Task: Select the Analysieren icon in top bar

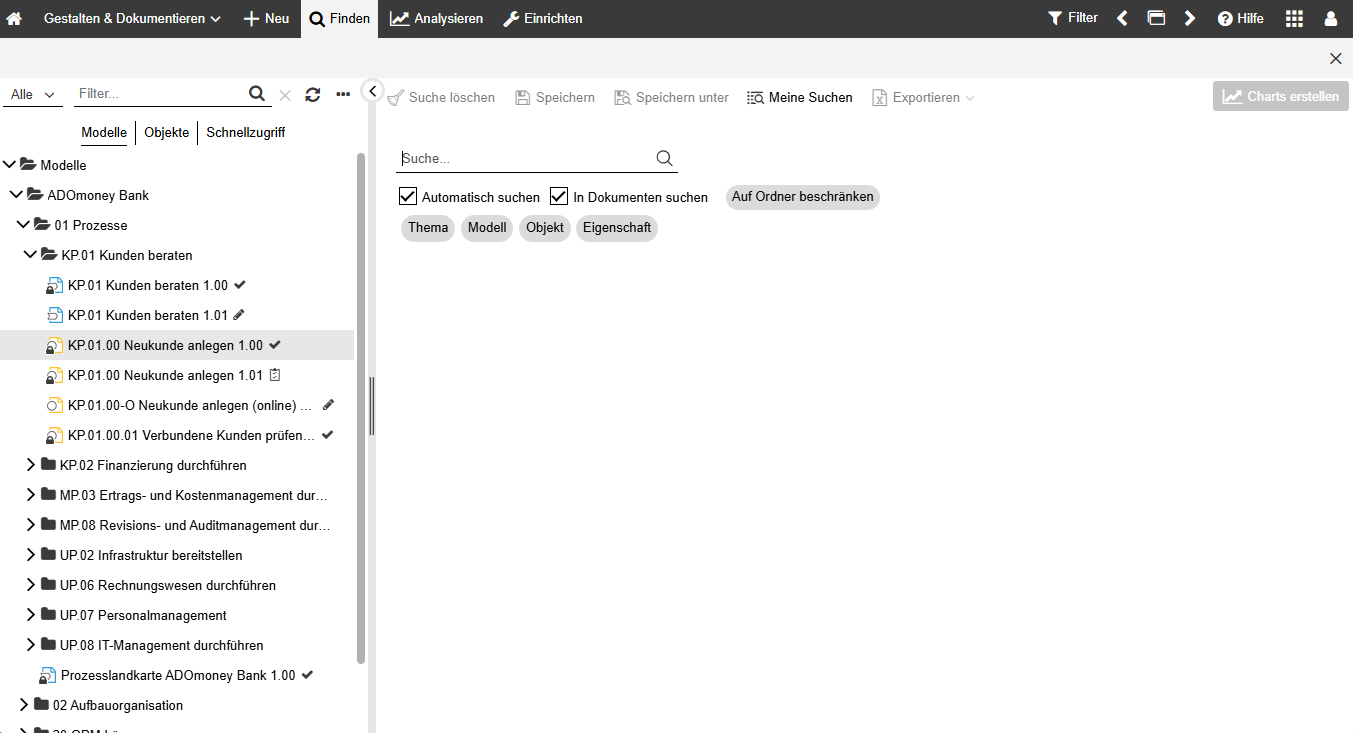Action: pos(399,18)
